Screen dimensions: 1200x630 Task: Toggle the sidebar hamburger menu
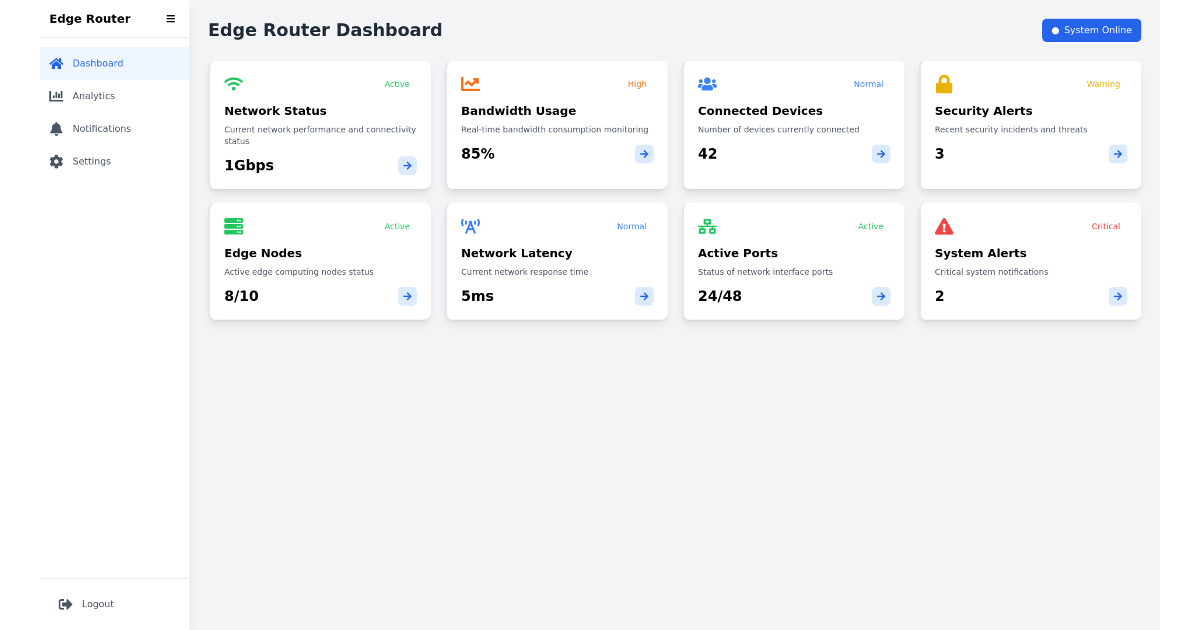pos(170,18)
